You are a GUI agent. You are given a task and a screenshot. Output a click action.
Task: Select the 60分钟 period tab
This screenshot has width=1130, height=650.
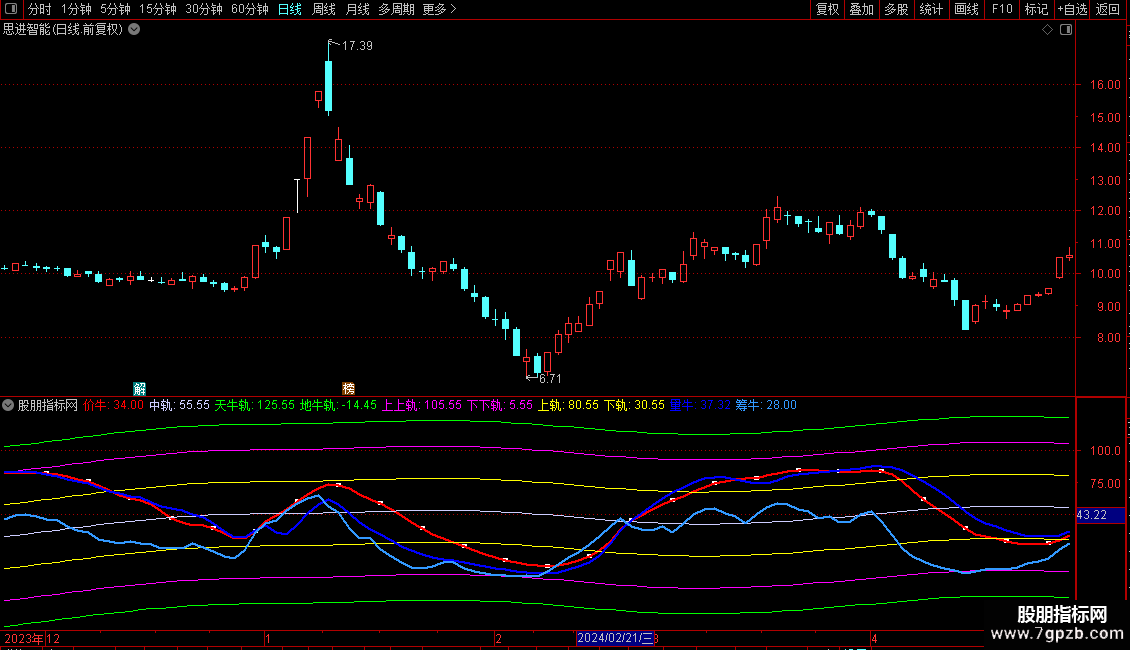[249, 10]
